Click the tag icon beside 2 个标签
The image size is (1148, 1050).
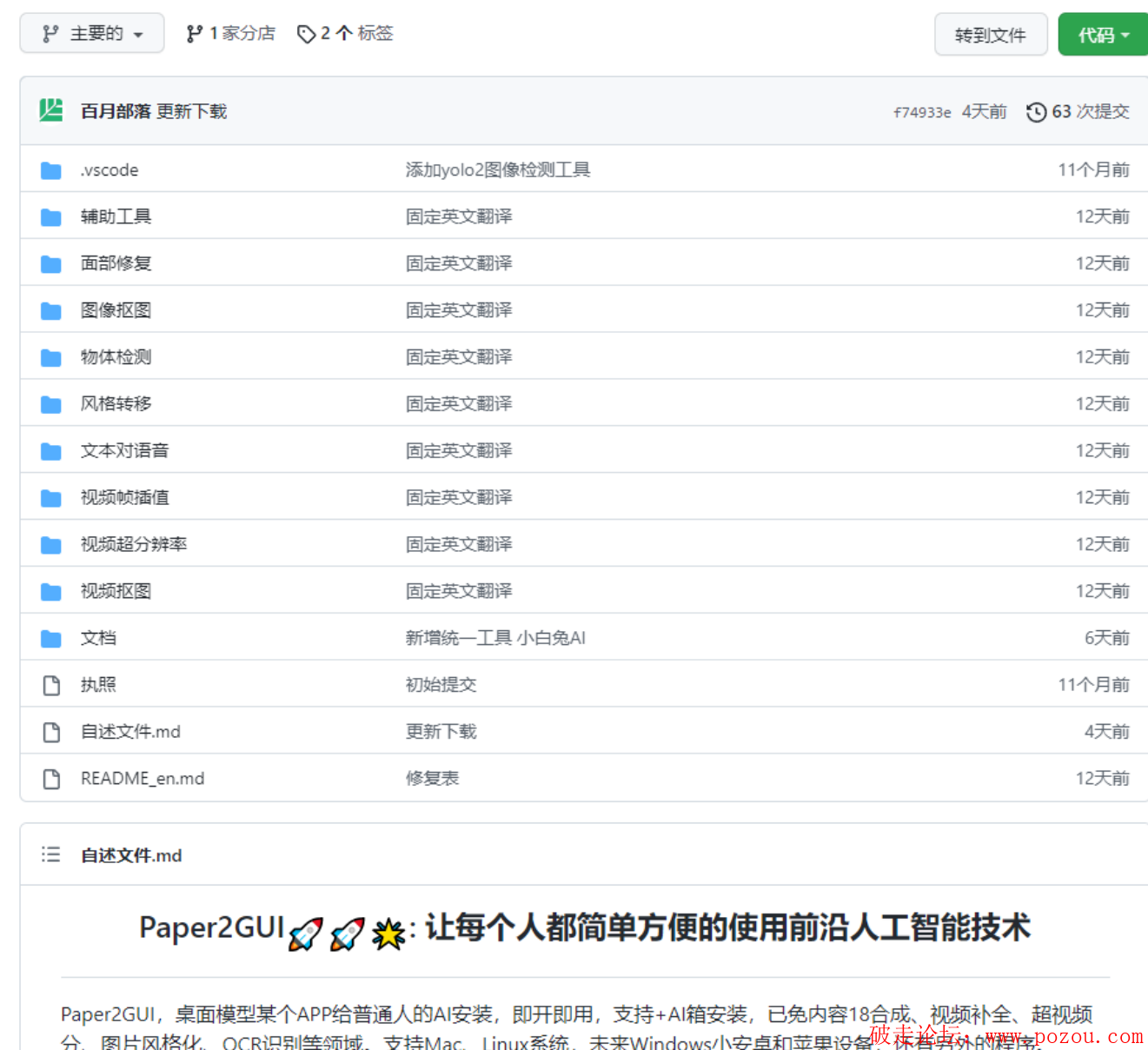click(x=306, y=34)
